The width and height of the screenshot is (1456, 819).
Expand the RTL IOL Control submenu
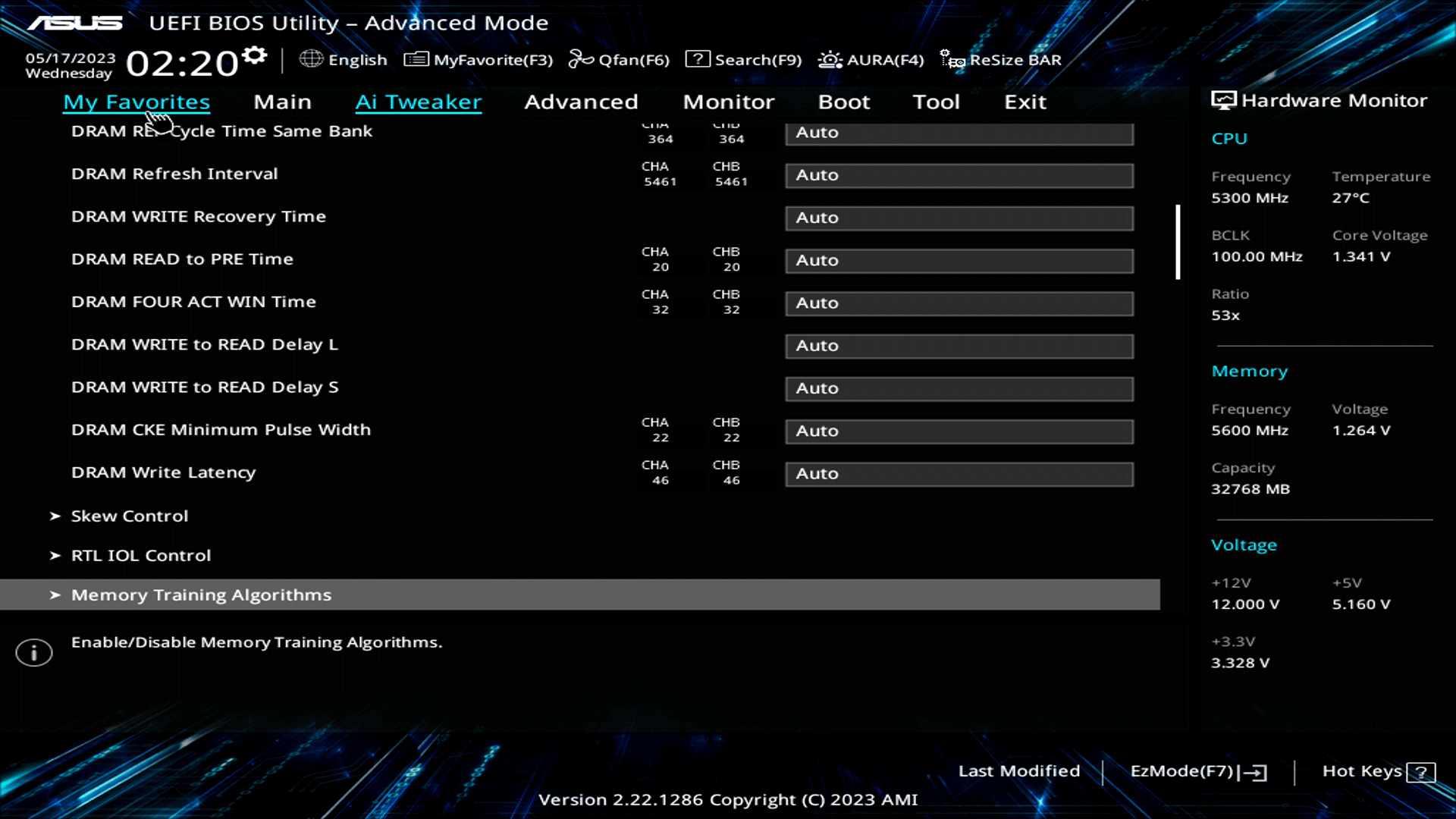(141, 555)
